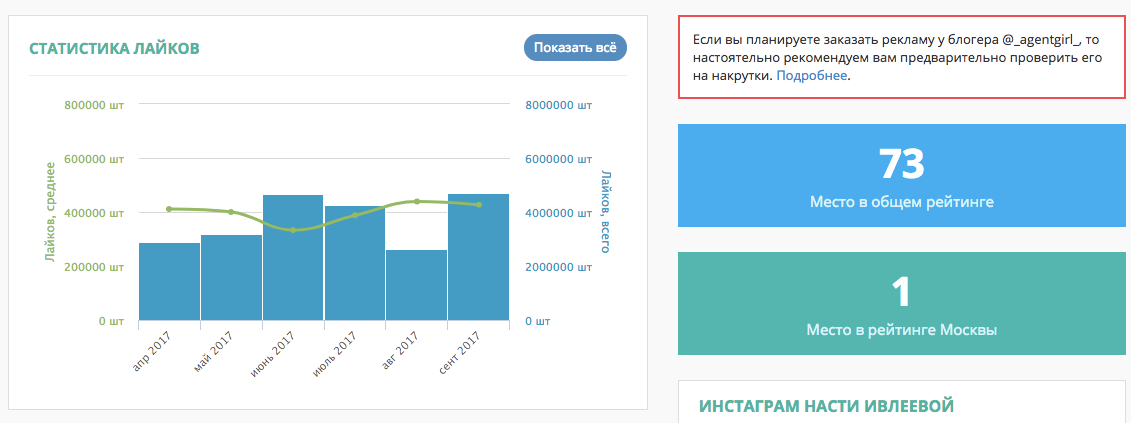This screenshot has height=423, width=1131.
Task: Select the май 2017 bar in chart
Action: coord(231,278)
